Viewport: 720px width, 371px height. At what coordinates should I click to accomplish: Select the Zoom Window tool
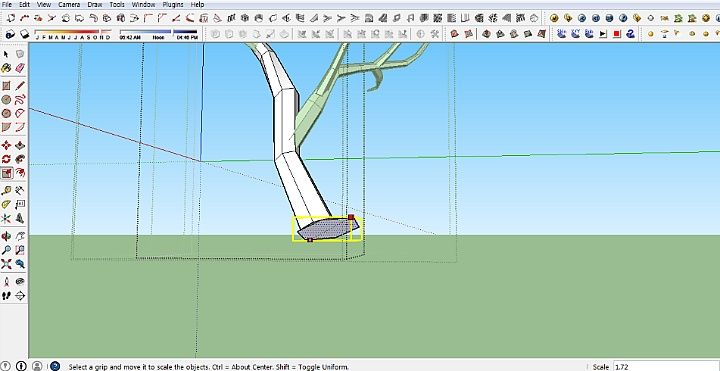20,250
